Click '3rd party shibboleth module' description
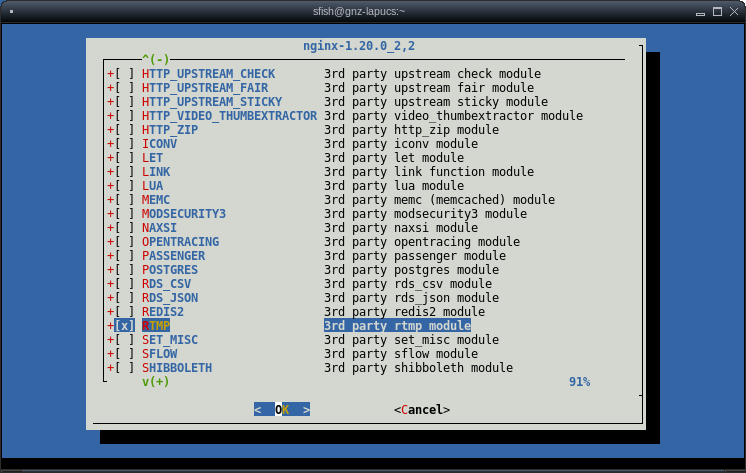 click(418, 368)
